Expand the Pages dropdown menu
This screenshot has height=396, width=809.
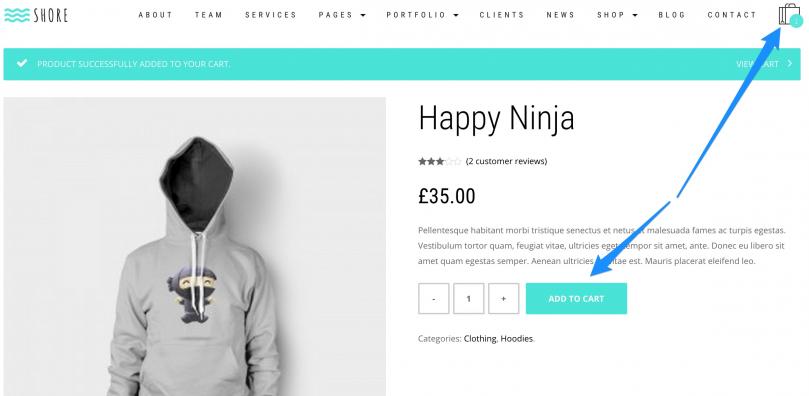pyautogui.click(x=342, y=15)
